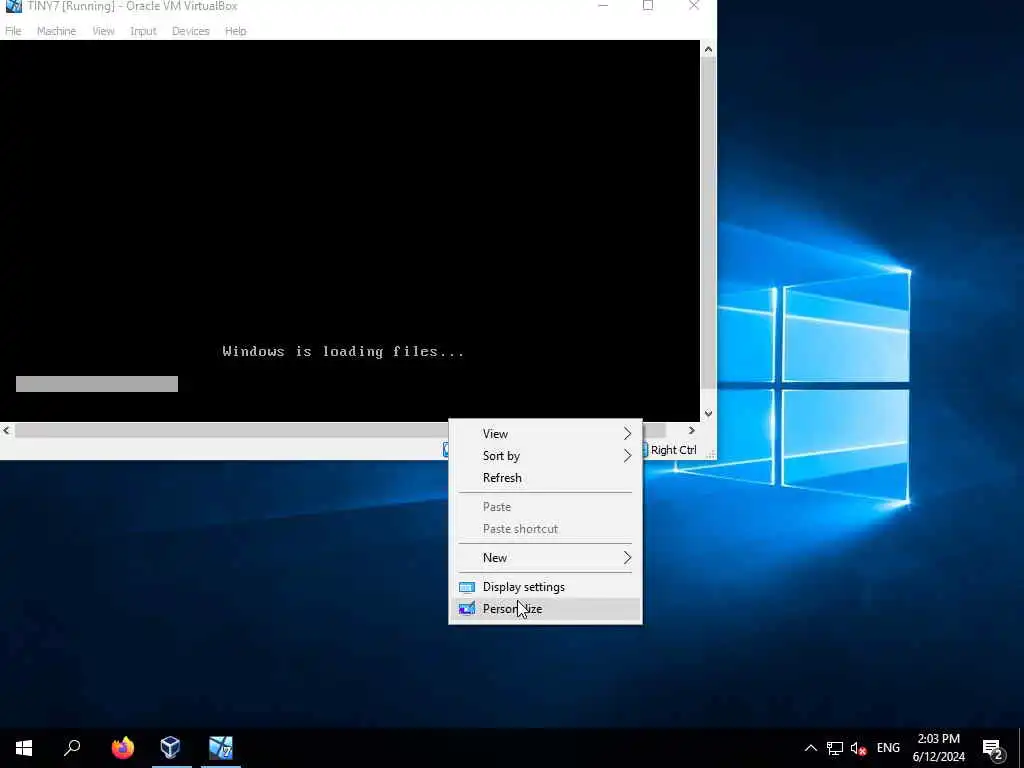Click the Personalize menu icon

pos(467,609)
